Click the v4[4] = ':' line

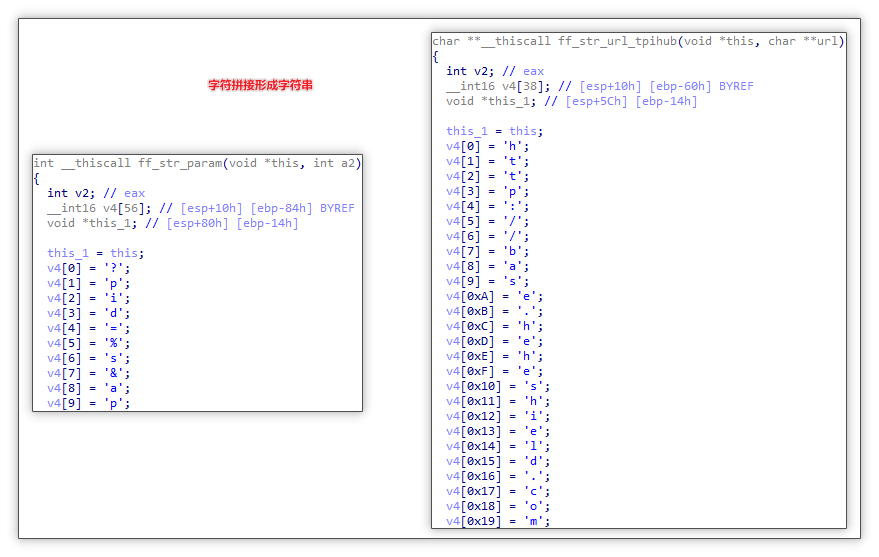(488, 206)
